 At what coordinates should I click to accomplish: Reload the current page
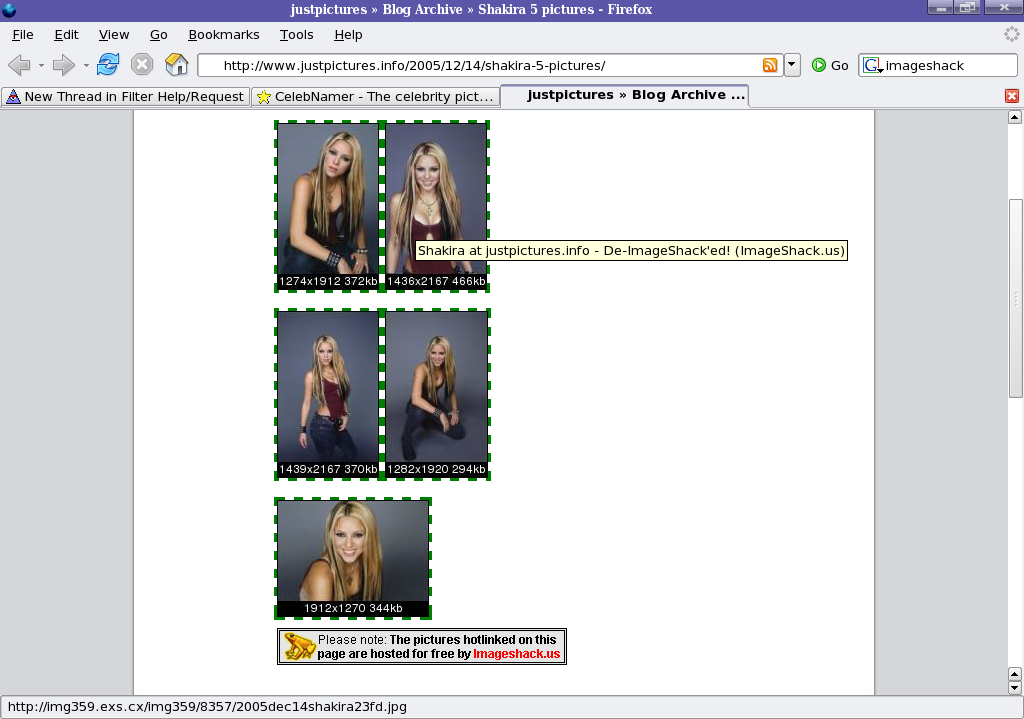pos(108,65)
